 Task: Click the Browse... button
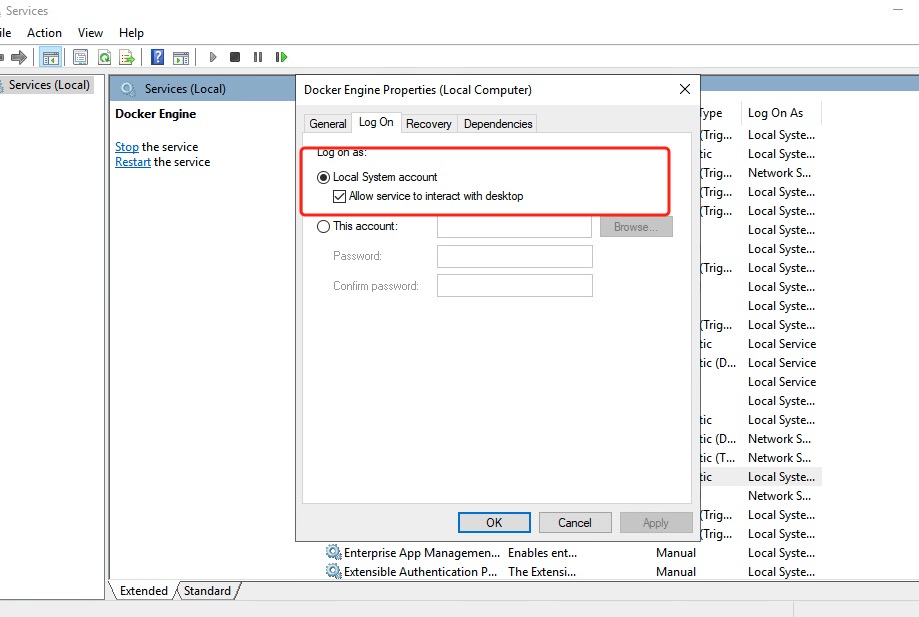point(636,227)
